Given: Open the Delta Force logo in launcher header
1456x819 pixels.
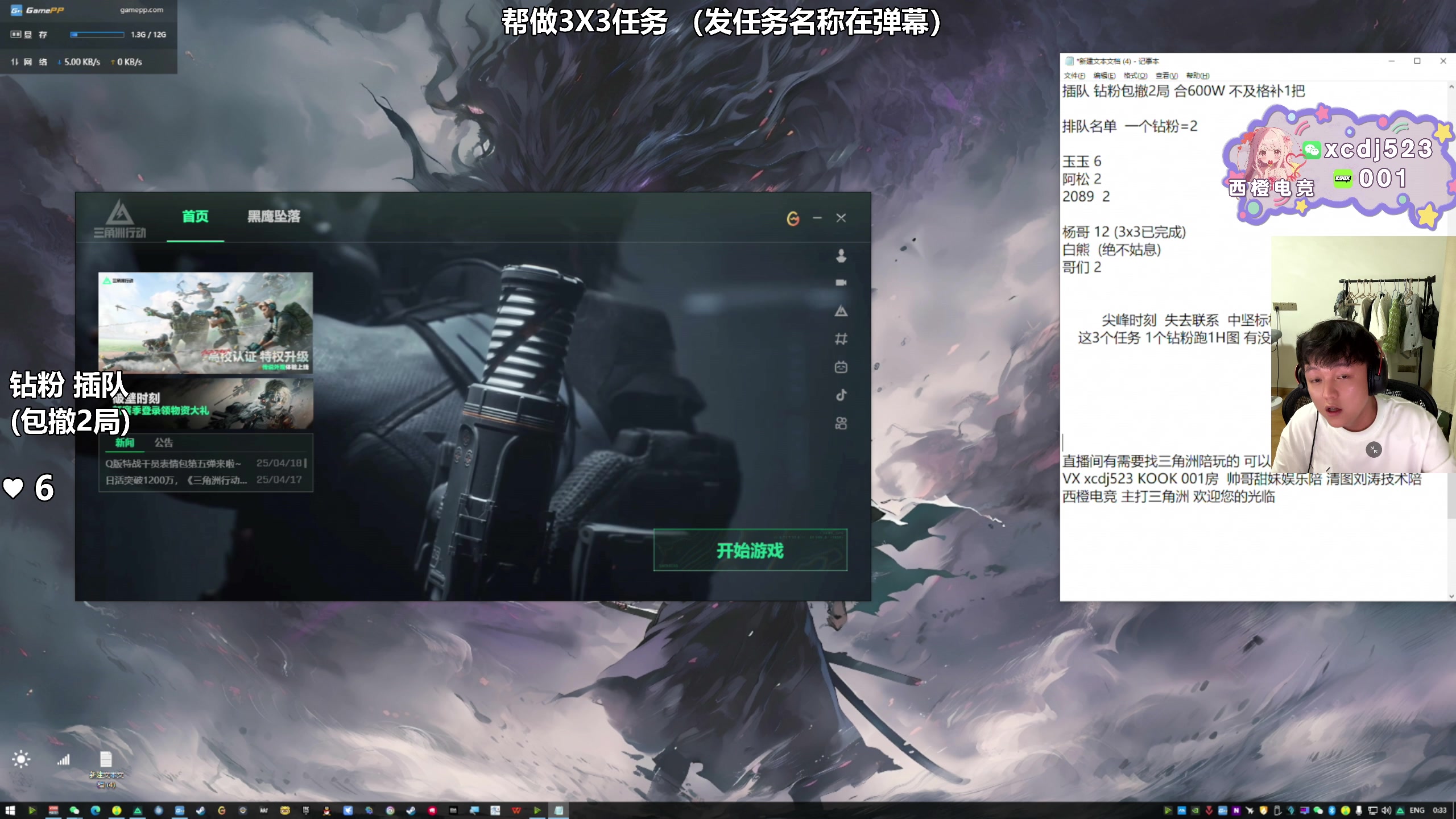Looking at the screenshot, I should coord(120,218).
